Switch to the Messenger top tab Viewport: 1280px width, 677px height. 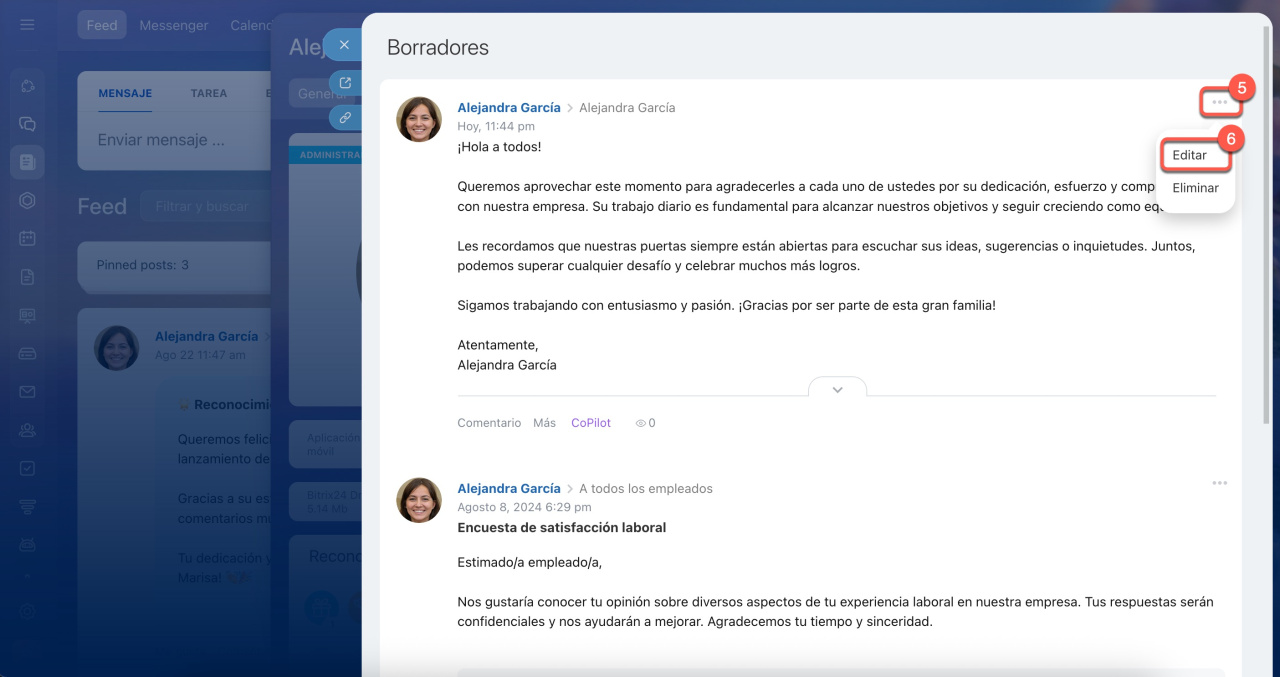[x=174, y=25]
